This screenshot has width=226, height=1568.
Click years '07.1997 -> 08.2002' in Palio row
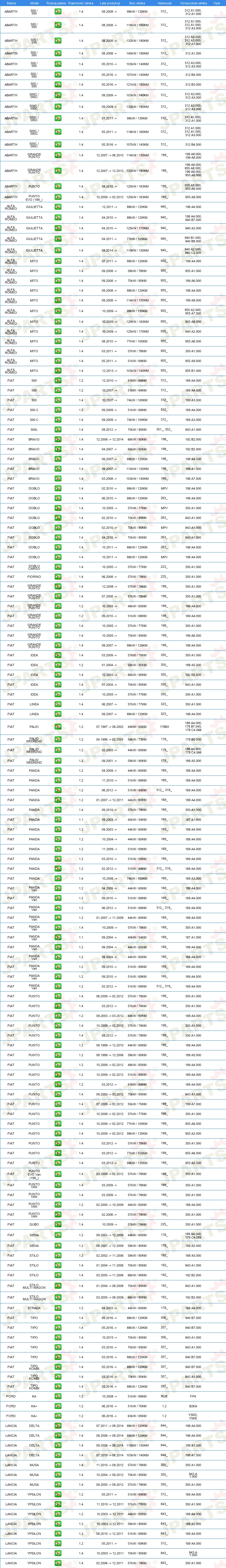pos(110,727)
